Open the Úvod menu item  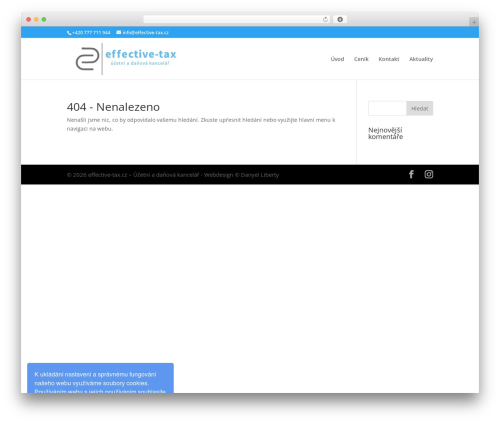(x=337, y=59)
